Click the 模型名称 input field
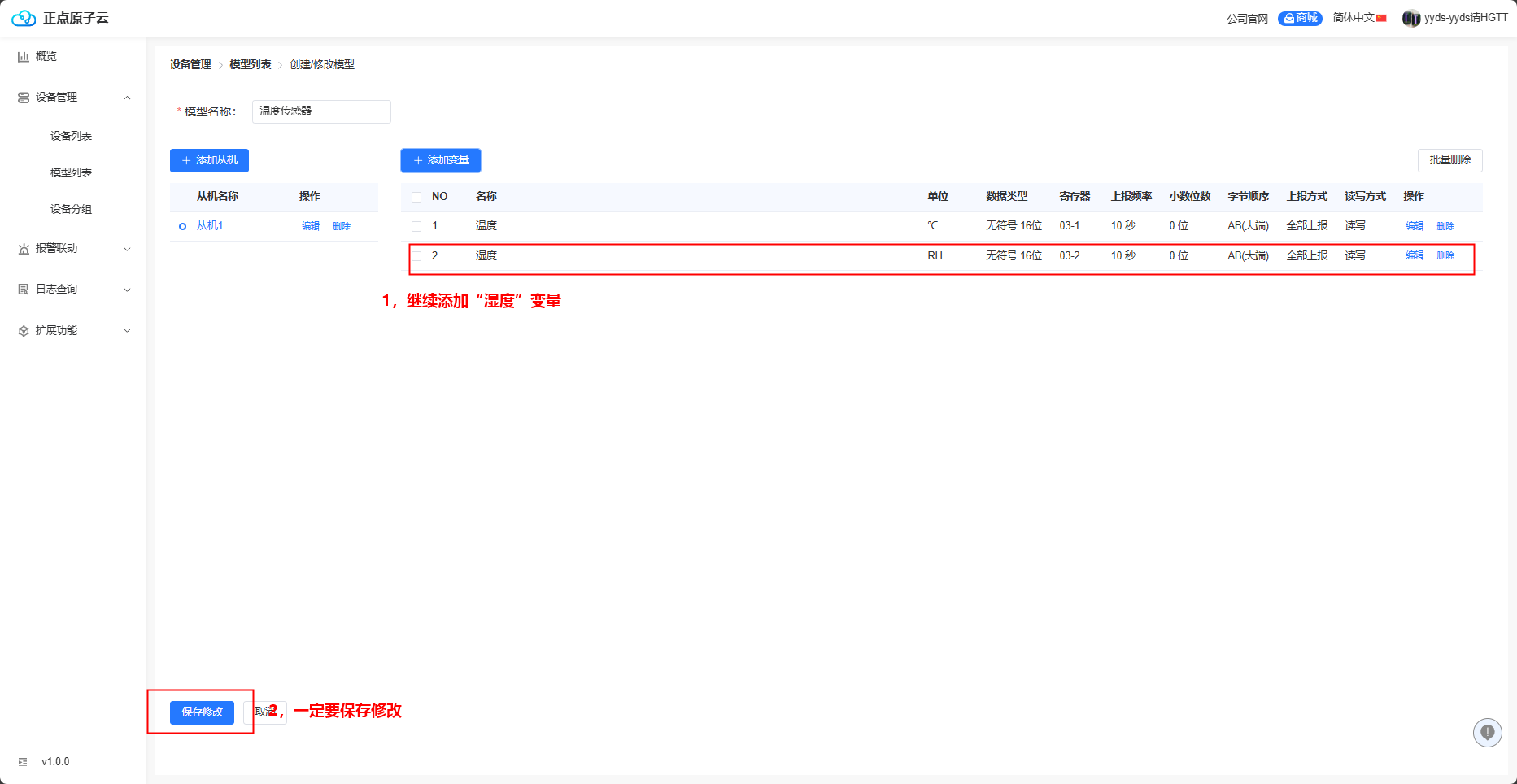Screen dimensions: 1517x784 tap(321, 111)
